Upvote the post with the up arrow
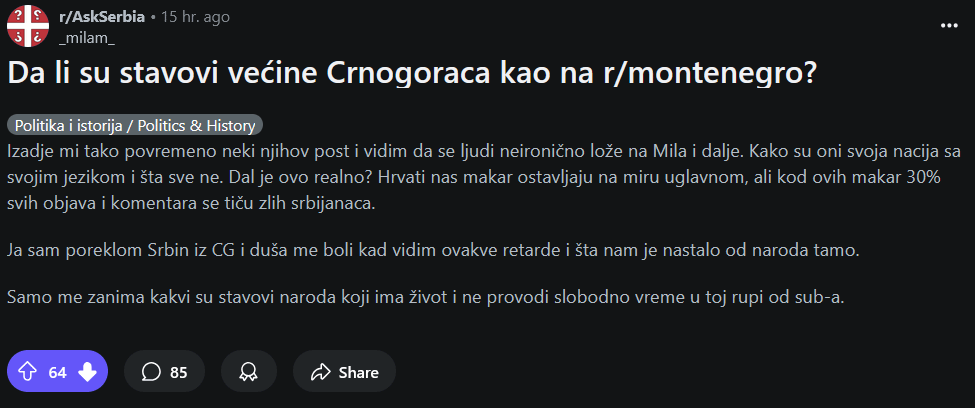This screenshot has height=408, width=975. pos(27,372)
